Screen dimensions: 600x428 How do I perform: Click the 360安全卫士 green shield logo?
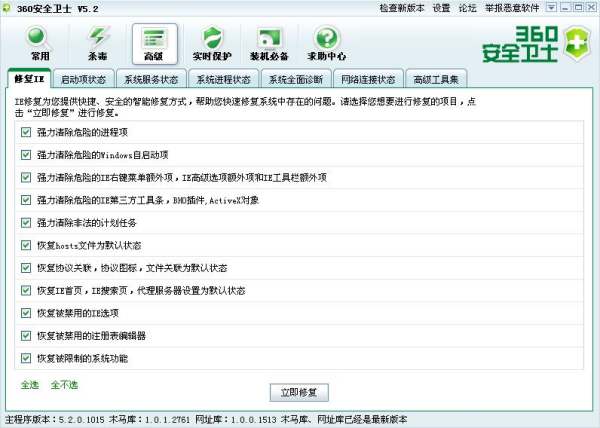click(x=578, y=43)
